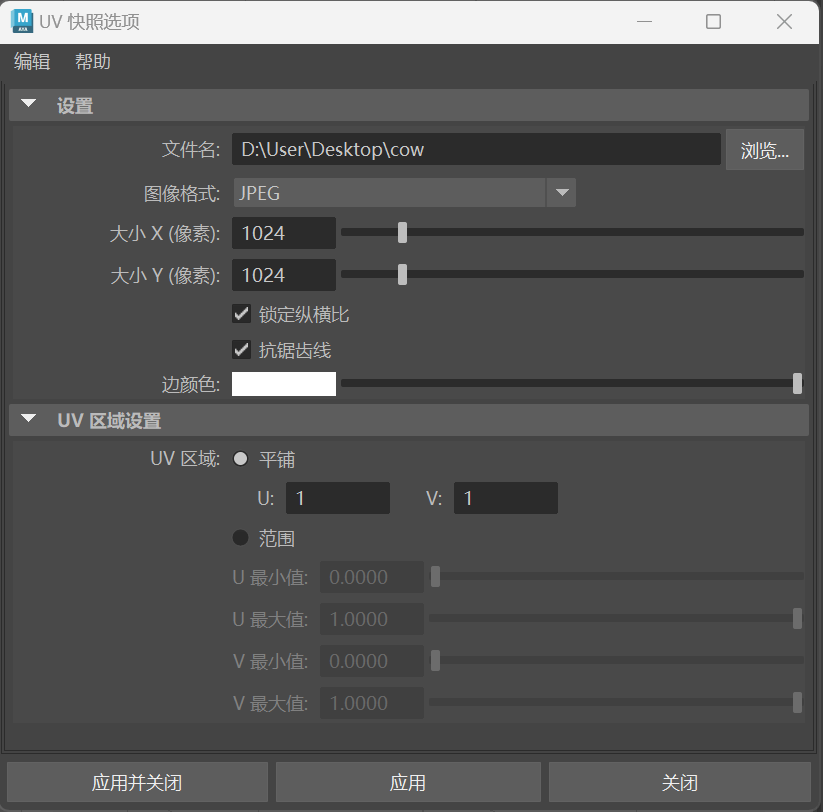Open the 边颜色 white color swatch
This screenshot has width=823, height=812.
pyautogui.click(x=284, y=384)
